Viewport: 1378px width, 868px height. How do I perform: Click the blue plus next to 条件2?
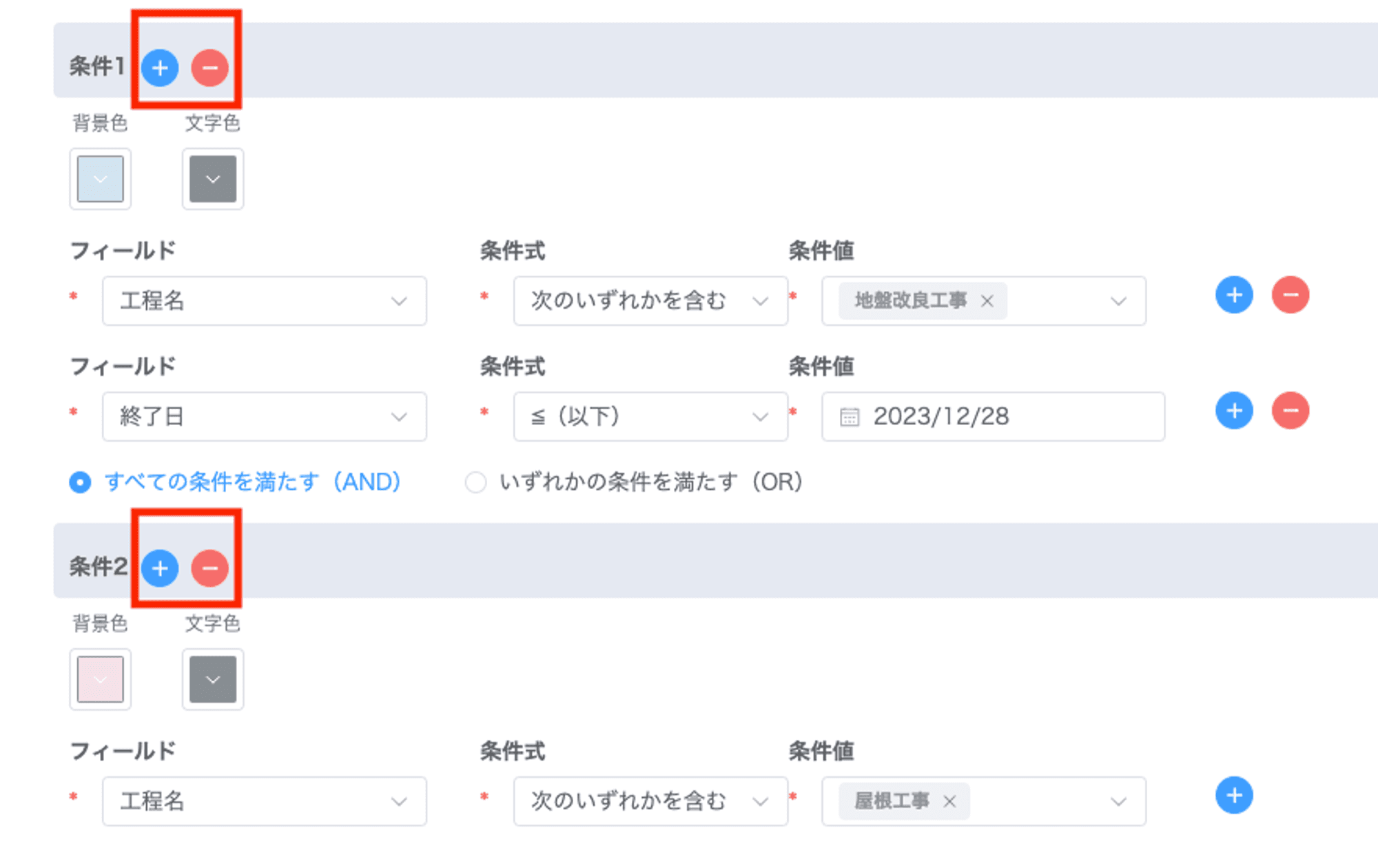click(160, 568)
